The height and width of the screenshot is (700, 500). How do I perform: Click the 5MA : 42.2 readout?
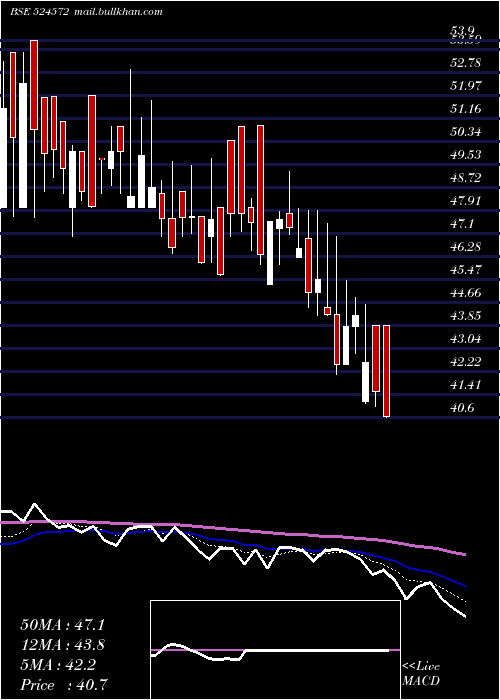coord(58,665)
